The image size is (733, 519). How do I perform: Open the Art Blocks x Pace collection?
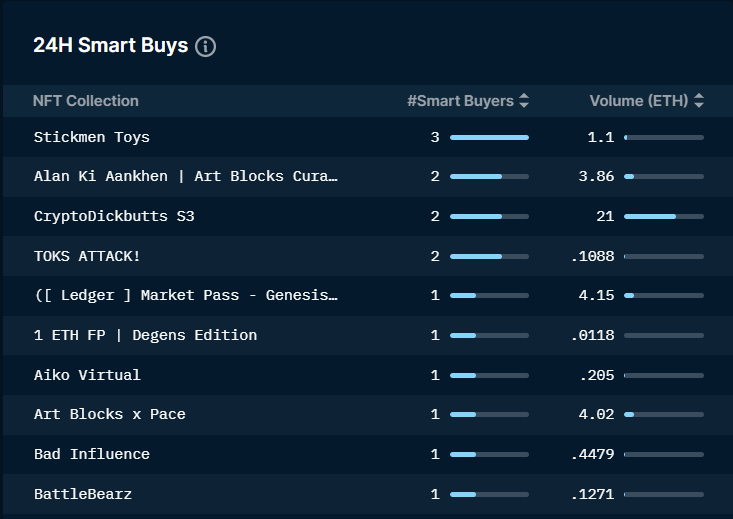[x=110, y=414]
